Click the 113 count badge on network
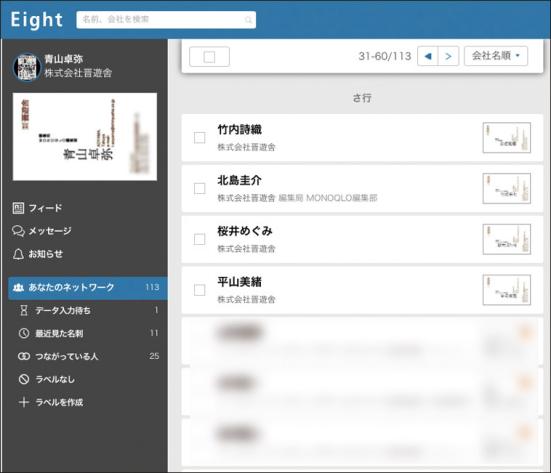Viewport: 551px width, 473px height. point(152,287)
